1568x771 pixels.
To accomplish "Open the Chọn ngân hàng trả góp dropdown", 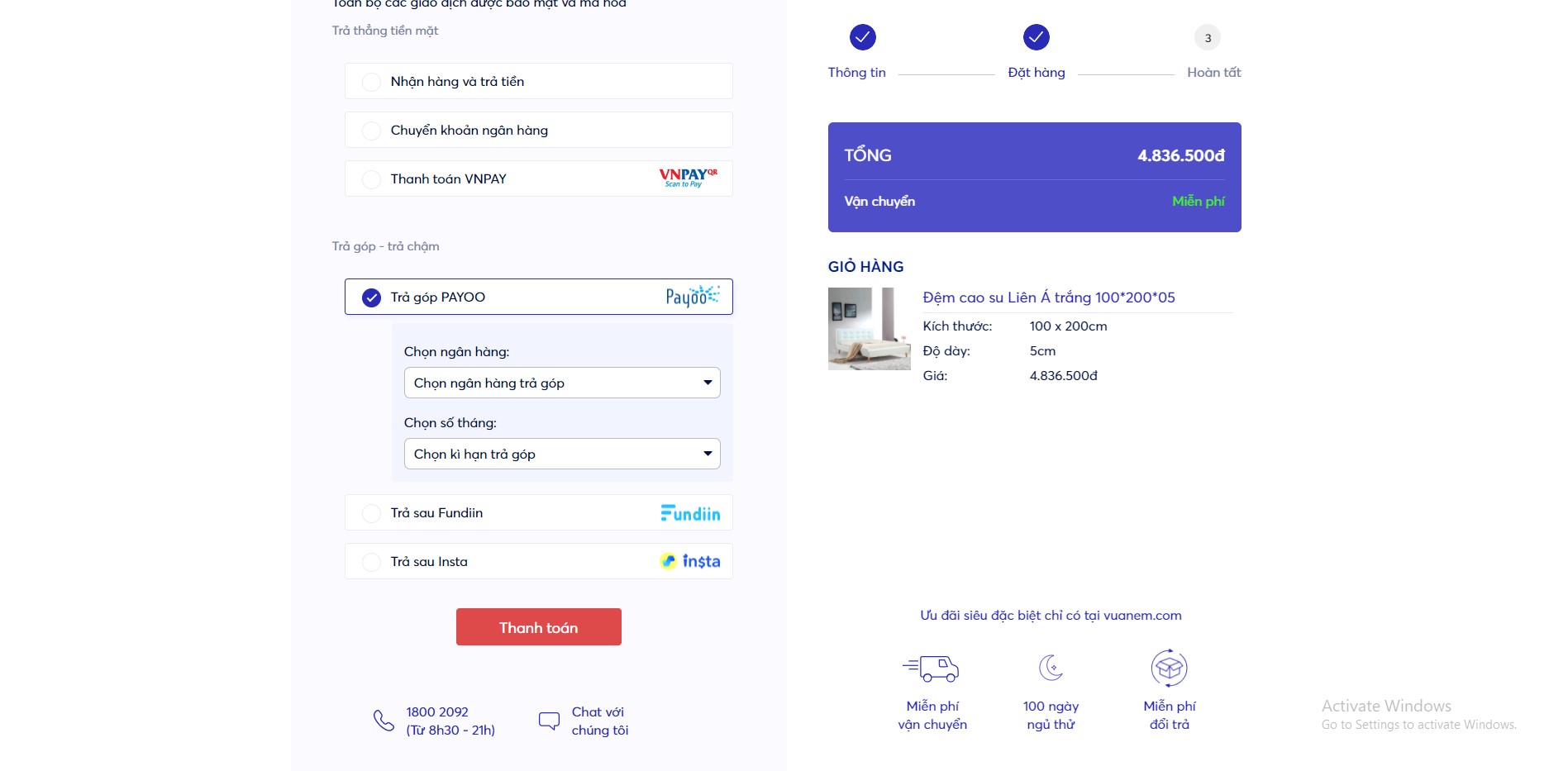I will pos(562,383).
